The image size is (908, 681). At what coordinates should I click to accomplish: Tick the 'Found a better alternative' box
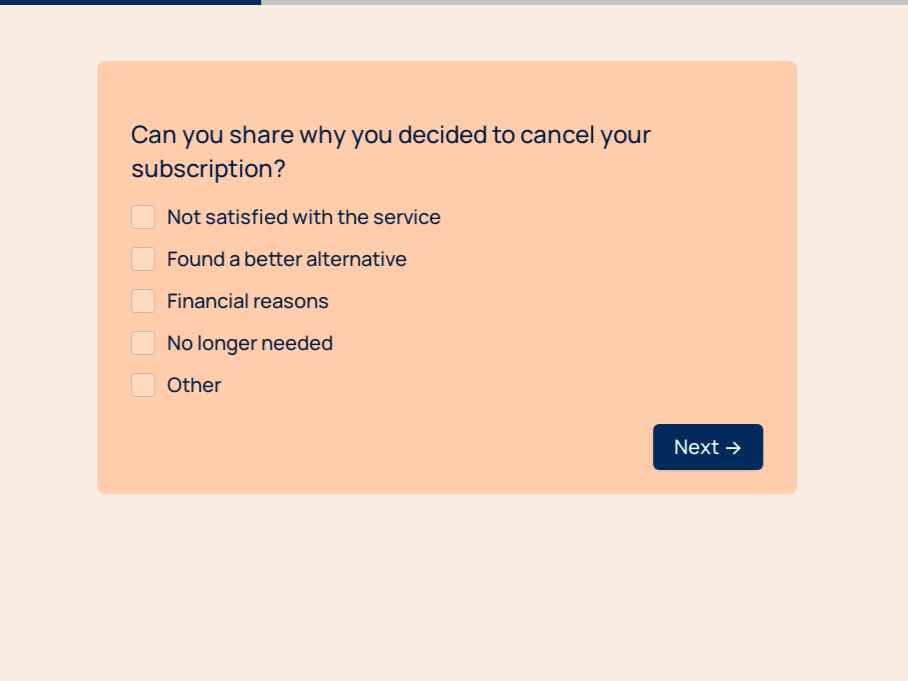tap(143, 259)
